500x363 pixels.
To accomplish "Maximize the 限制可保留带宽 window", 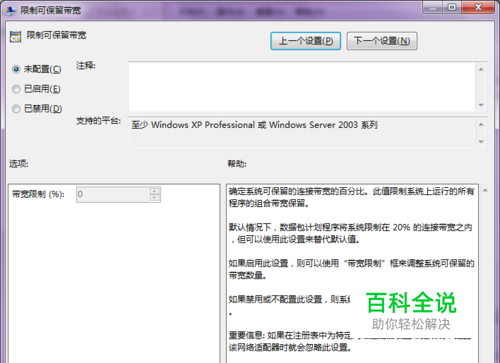I will (x=452, y=7).
